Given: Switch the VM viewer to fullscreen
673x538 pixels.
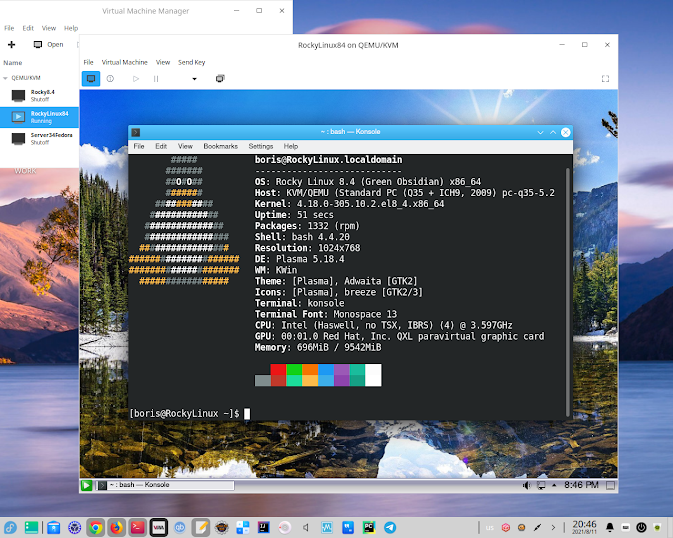Looking at the screenshot, I should coord(605,79).
